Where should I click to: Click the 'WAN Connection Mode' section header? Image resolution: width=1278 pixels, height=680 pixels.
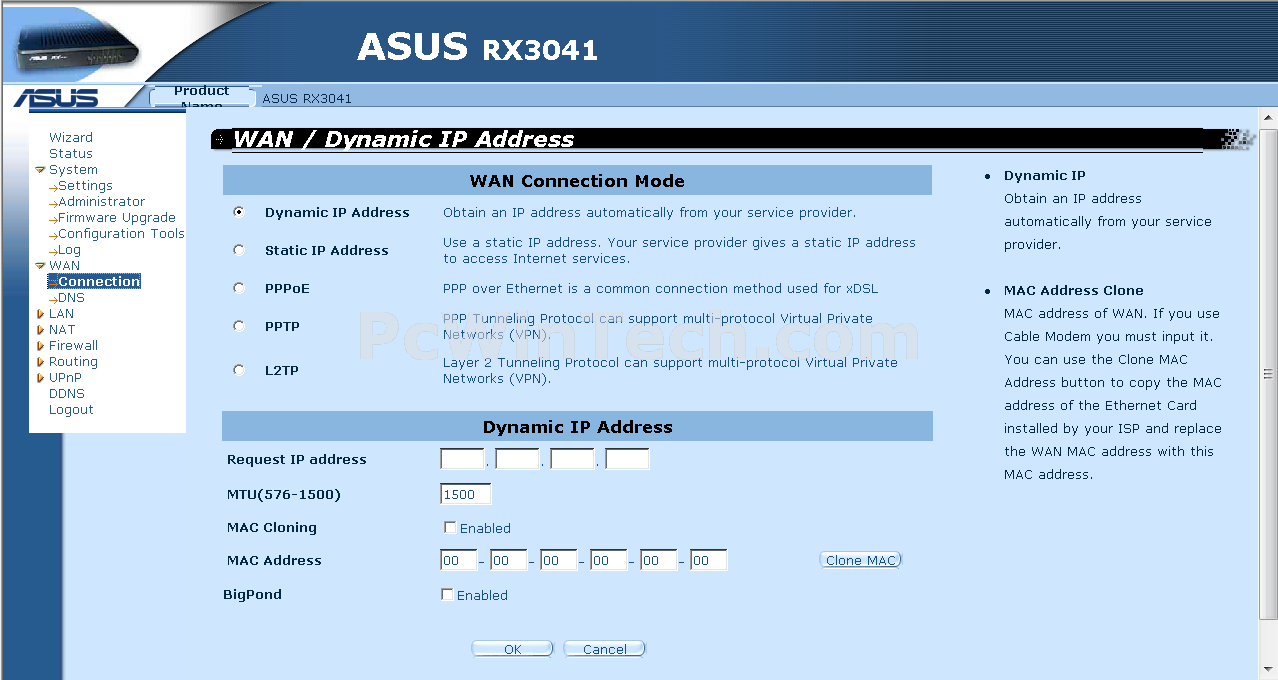point(577,181)
